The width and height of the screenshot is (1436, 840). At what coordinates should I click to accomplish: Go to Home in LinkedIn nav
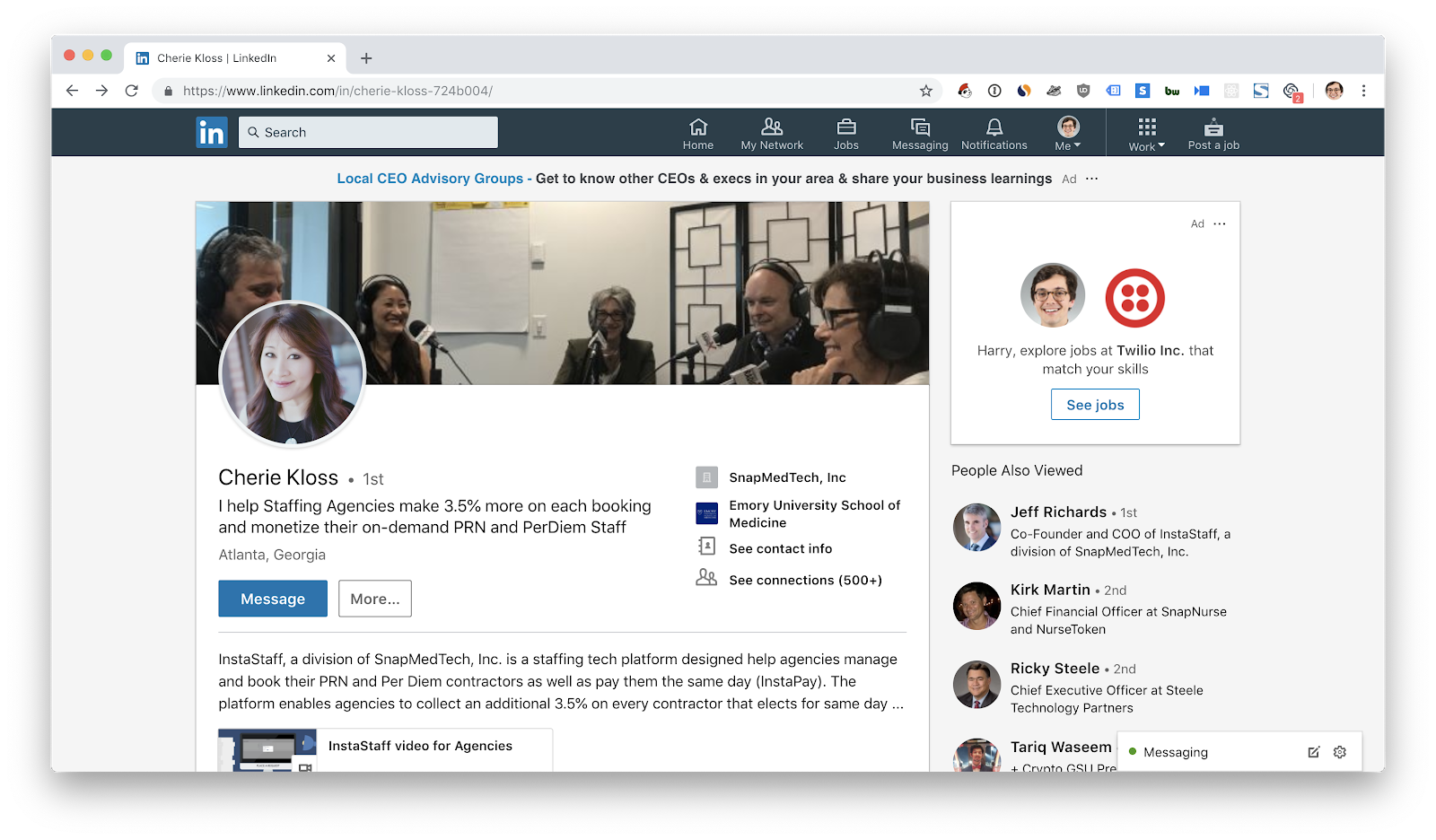[x=698, y=134]
